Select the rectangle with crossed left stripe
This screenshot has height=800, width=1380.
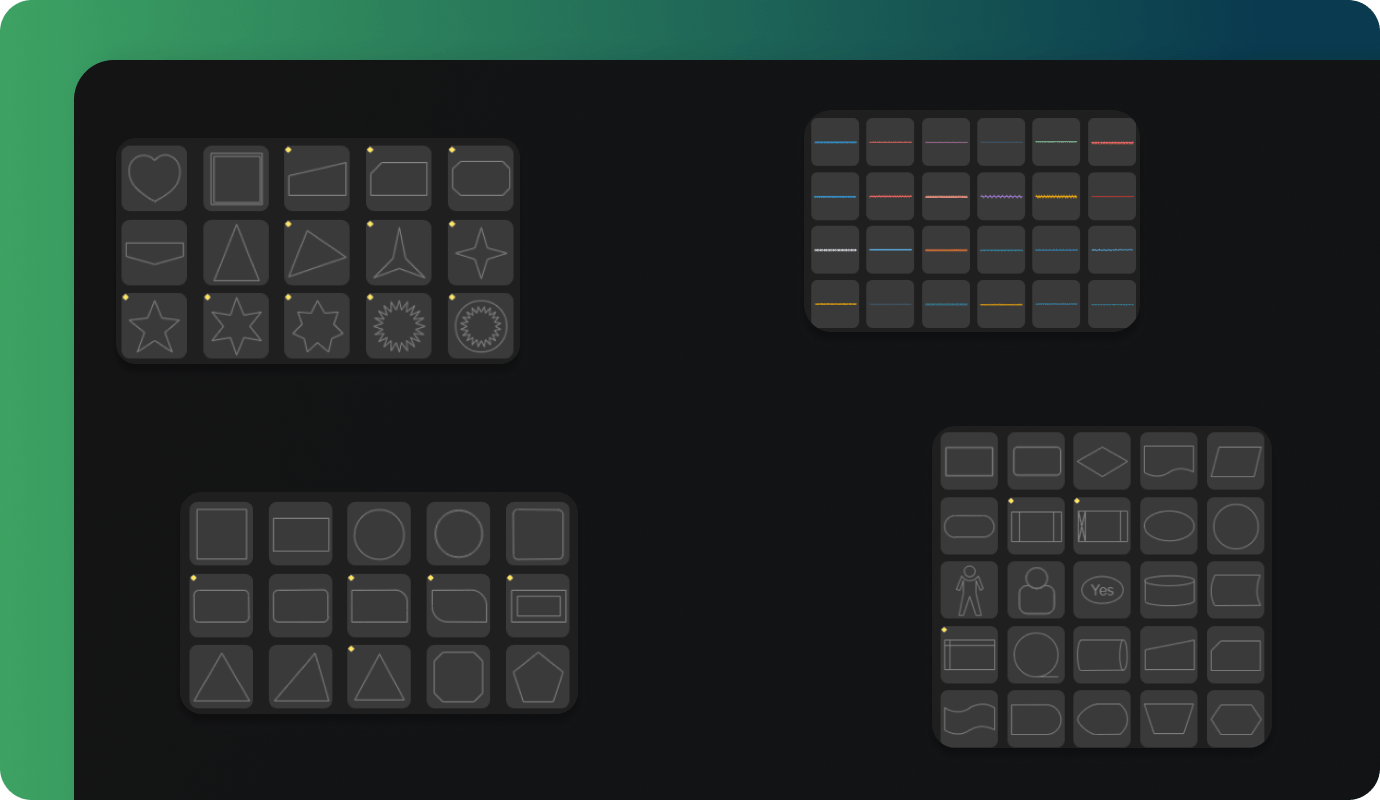(1102, 526)
